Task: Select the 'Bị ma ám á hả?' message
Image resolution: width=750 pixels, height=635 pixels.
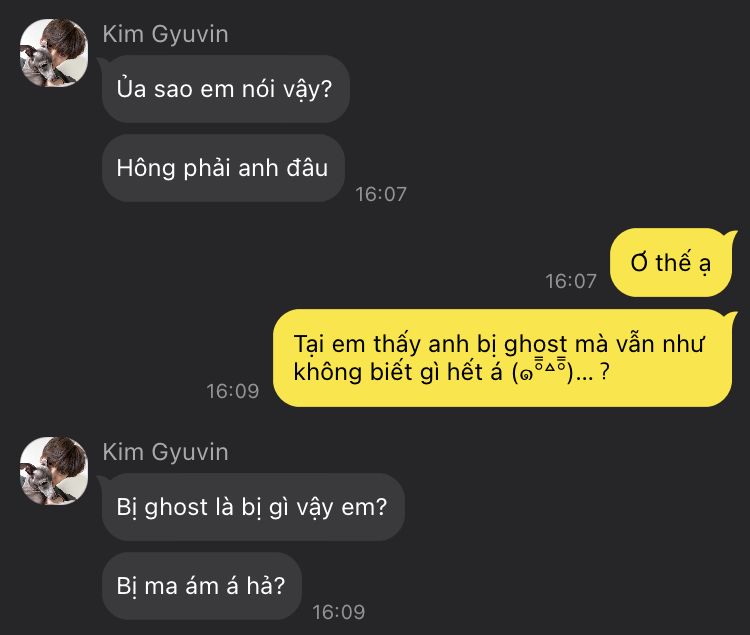Action: [202, 586]
